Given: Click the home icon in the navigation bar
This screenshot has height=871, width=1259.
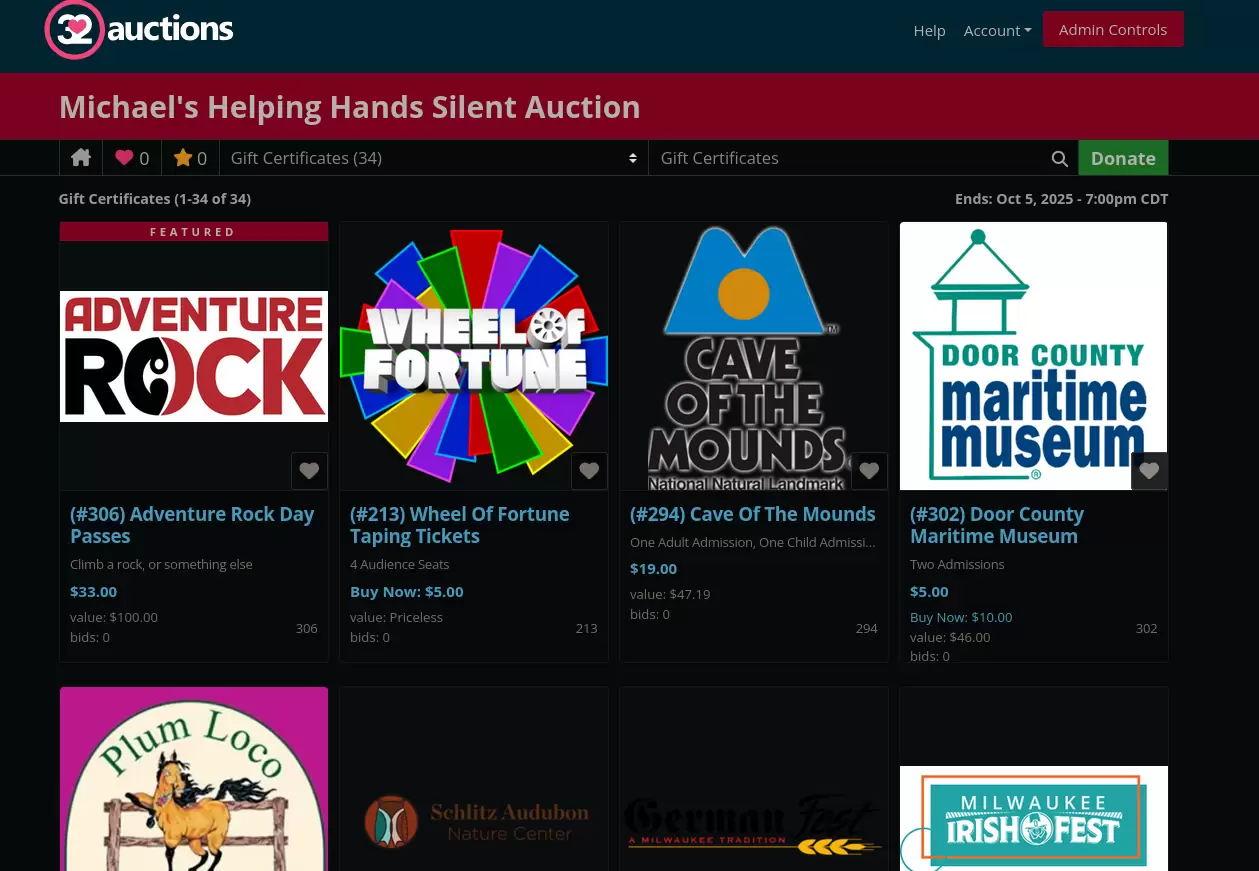Looking at the screenshot, I should (x=80, y=157).
